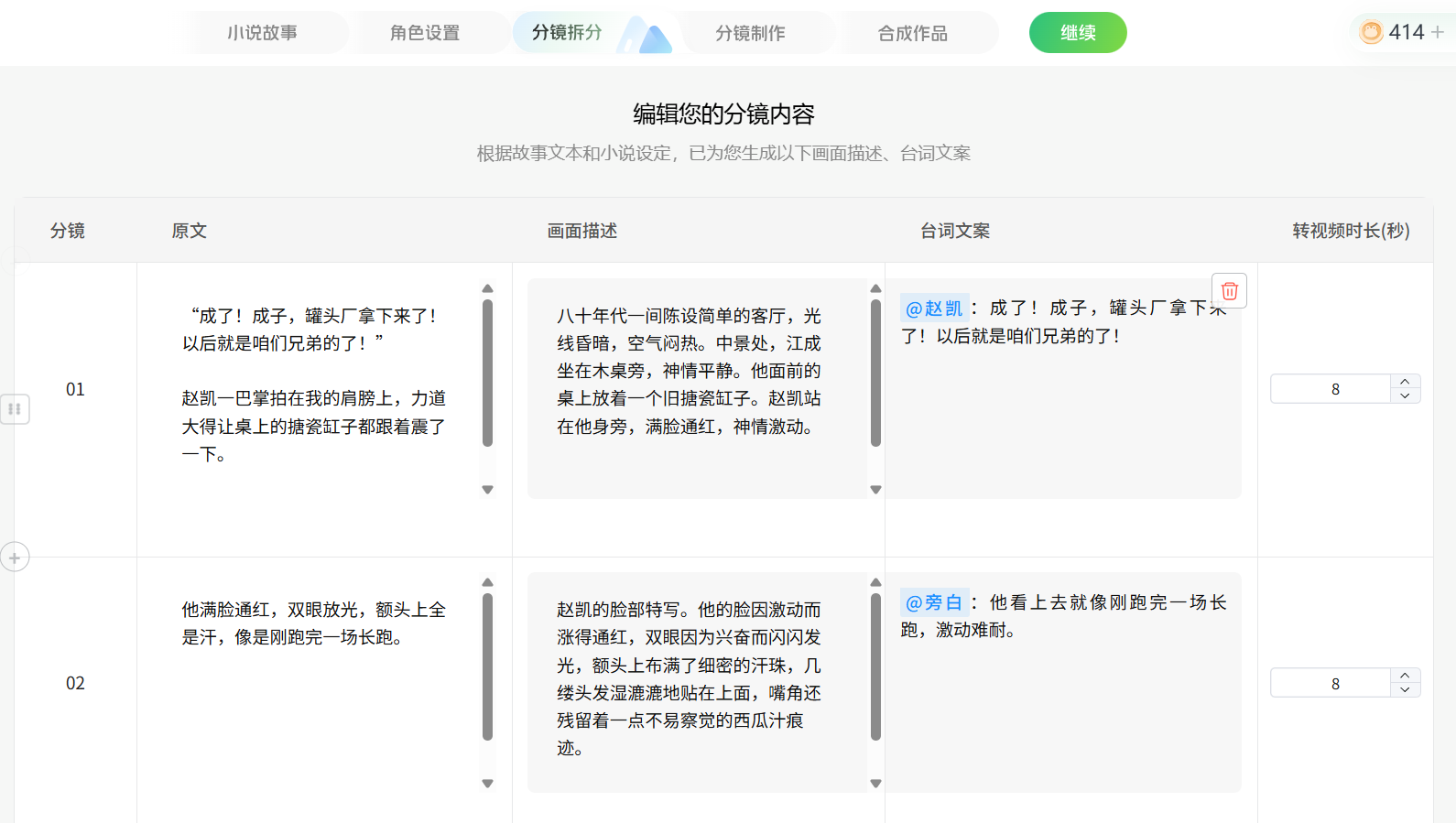Edit the 台词文案 of storyboard 02
The height and width of the screenshot is (823, 1456).
1063,682
